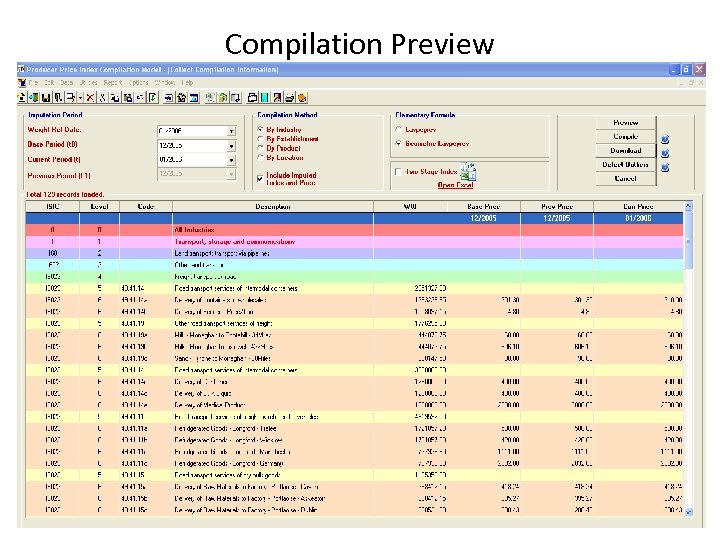The width and height of the screenshot is (720, 540).
Task: Click the red X Delete toolbar icon
Action: tap(90, 97)
